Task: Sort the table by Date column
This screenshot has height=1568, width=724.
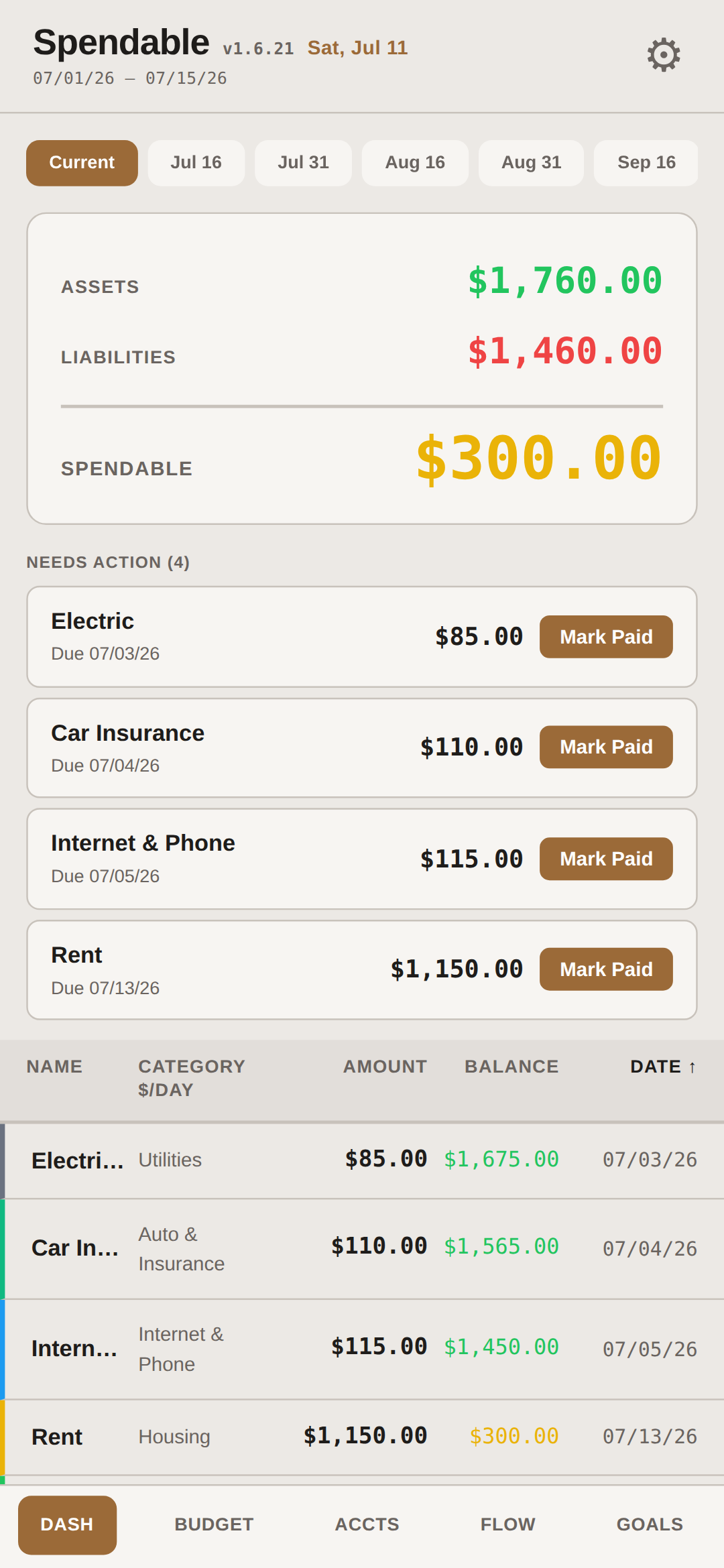Action: (663, 1067)
